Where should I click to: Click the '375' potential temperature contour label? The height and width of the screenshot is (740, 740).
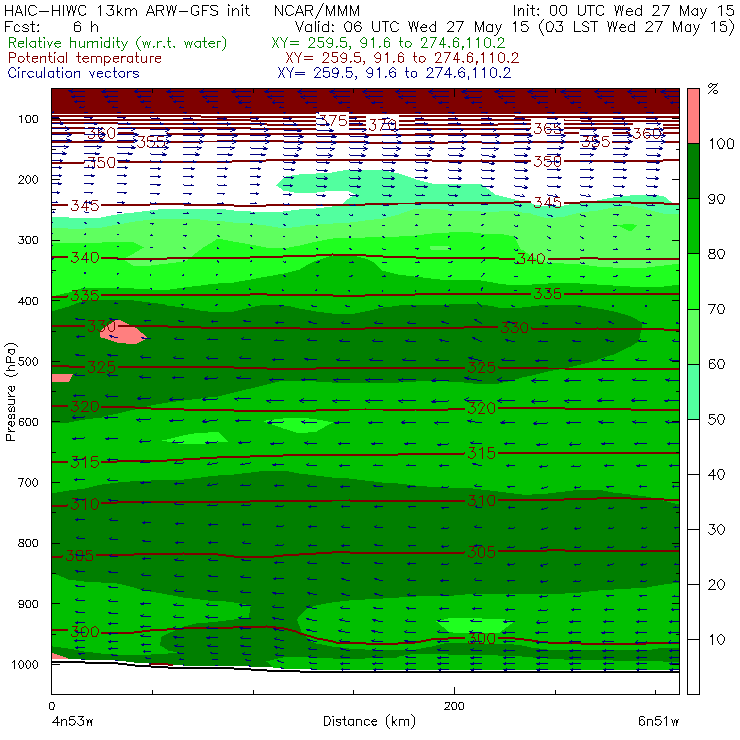tap(333, 120)
